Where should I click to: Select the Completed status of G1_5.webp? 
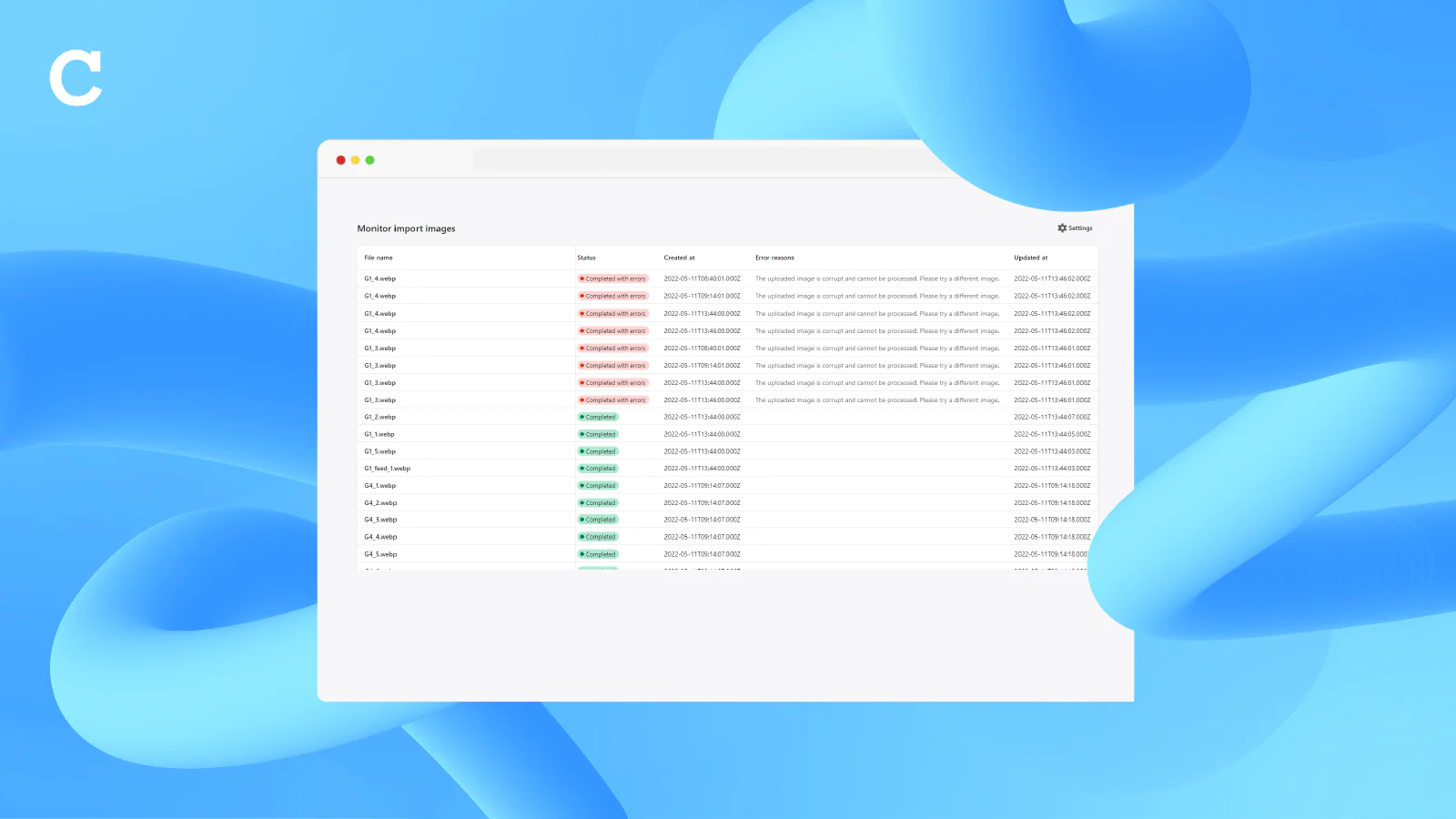(599, 451)
